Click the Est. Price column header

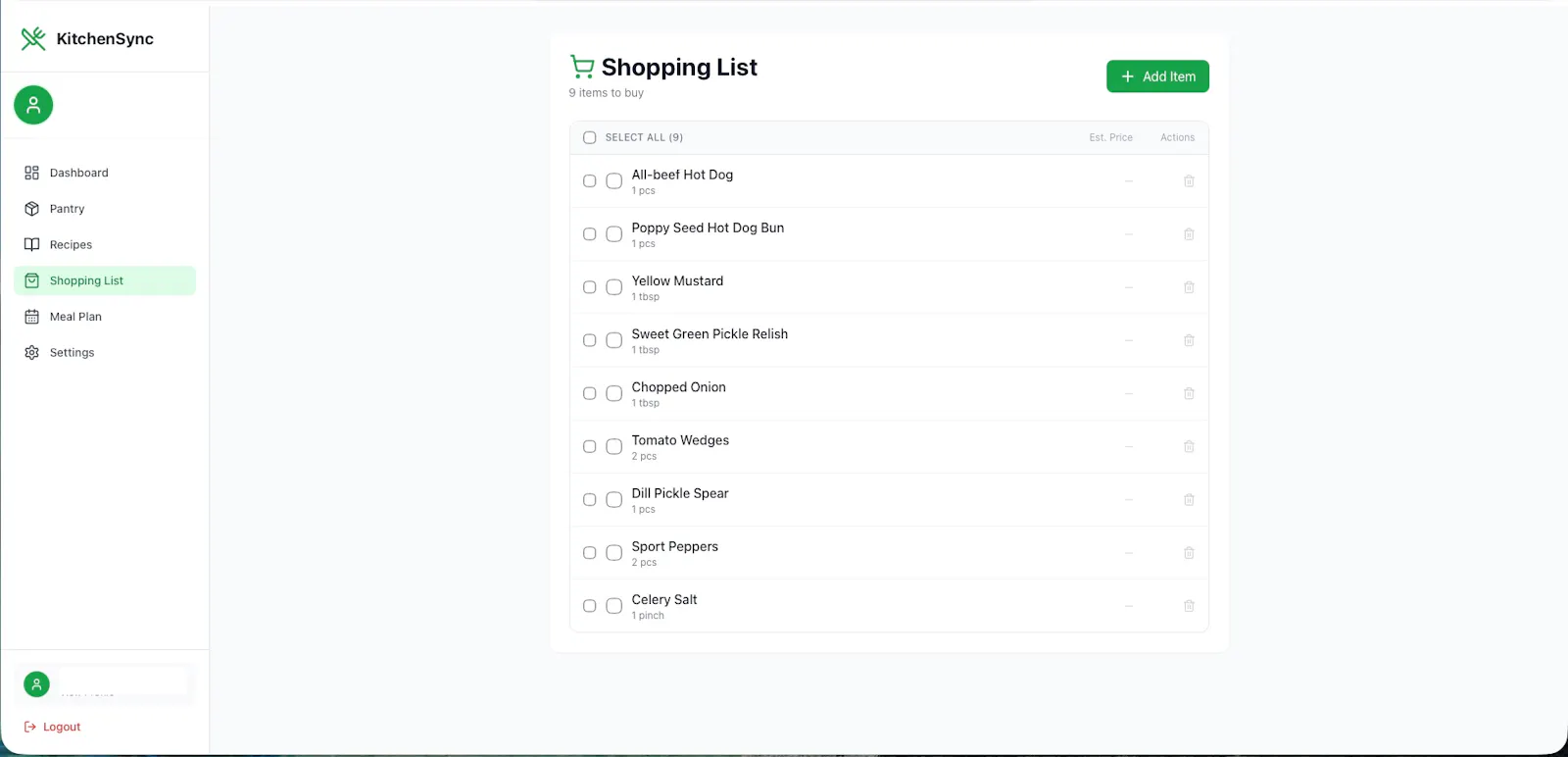click(1110, 137)
